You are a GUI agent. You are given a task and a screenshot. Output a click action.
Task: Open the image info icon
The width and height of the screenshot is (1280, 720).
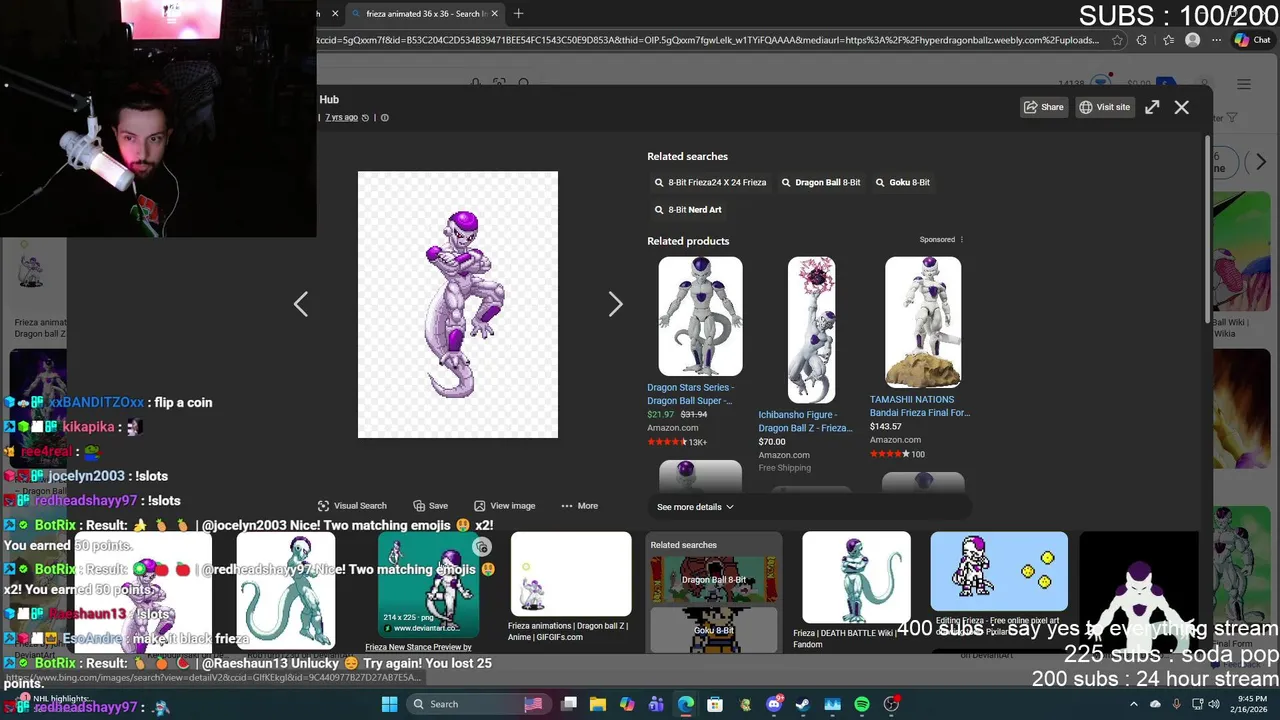point(384,117)
